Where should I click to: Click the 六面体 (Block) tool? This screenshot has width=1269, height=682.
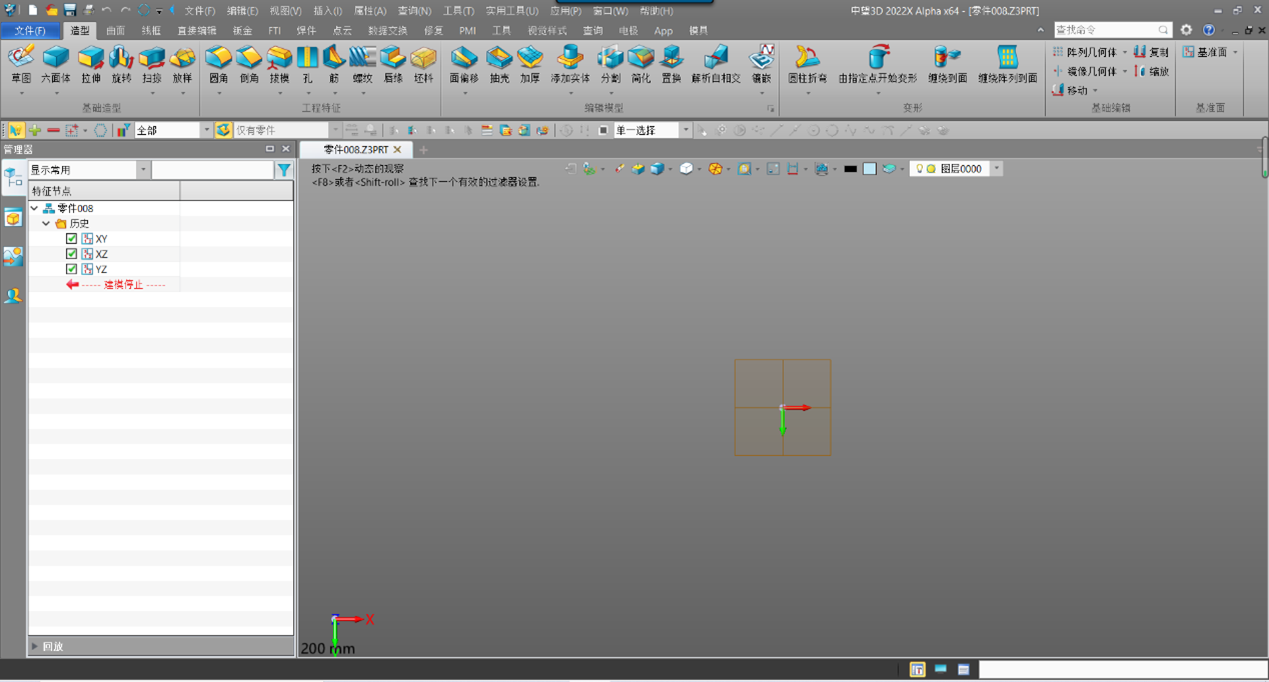(x=56, y=64)
